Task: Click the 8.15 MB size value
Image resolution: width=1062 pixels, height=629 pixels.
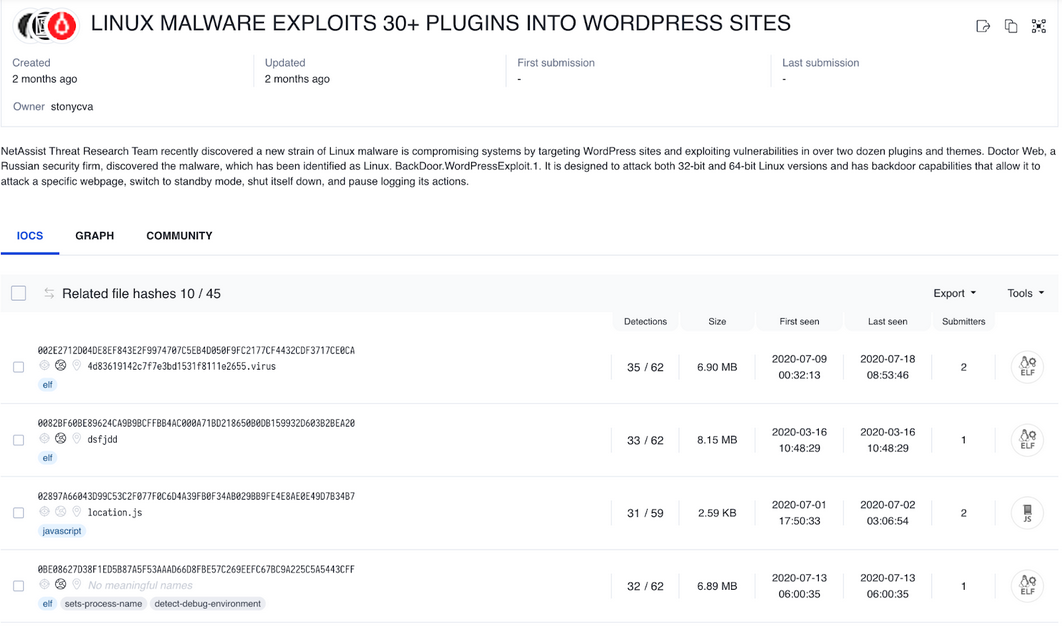Action: [717, 440]
